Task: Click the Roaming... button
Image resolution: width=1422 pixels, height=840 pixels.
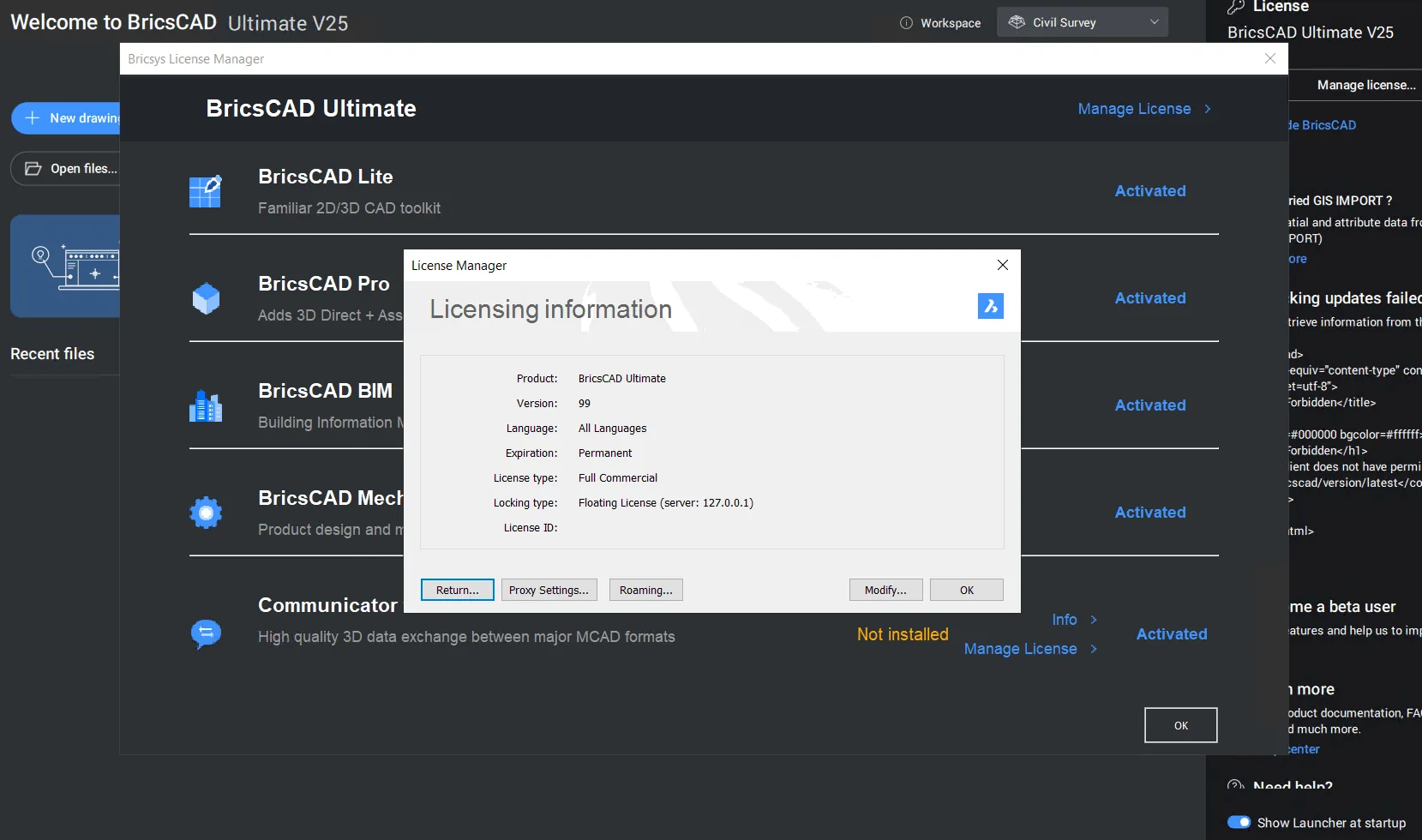Action: tap(646, 590)
